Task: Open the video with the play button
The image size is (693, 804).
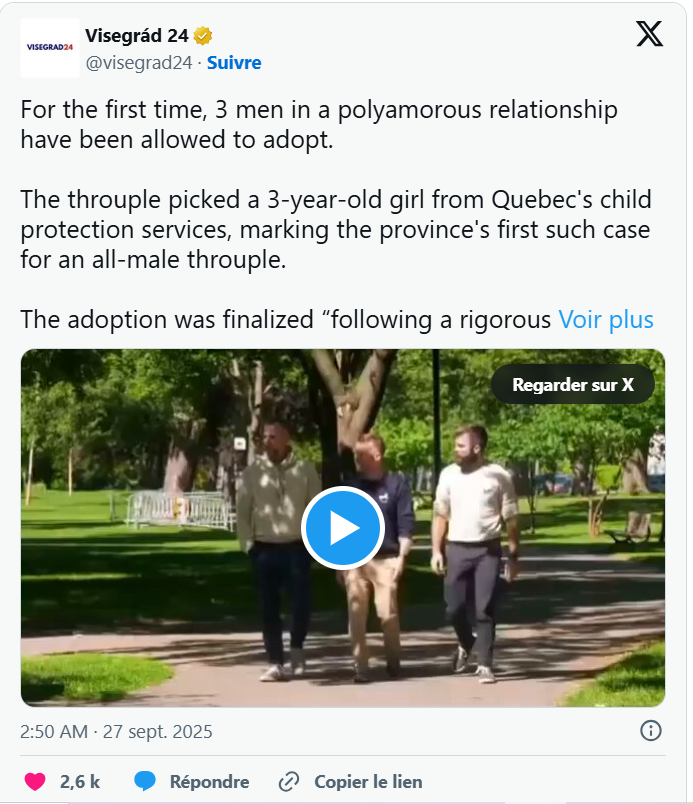Action: 343,527
